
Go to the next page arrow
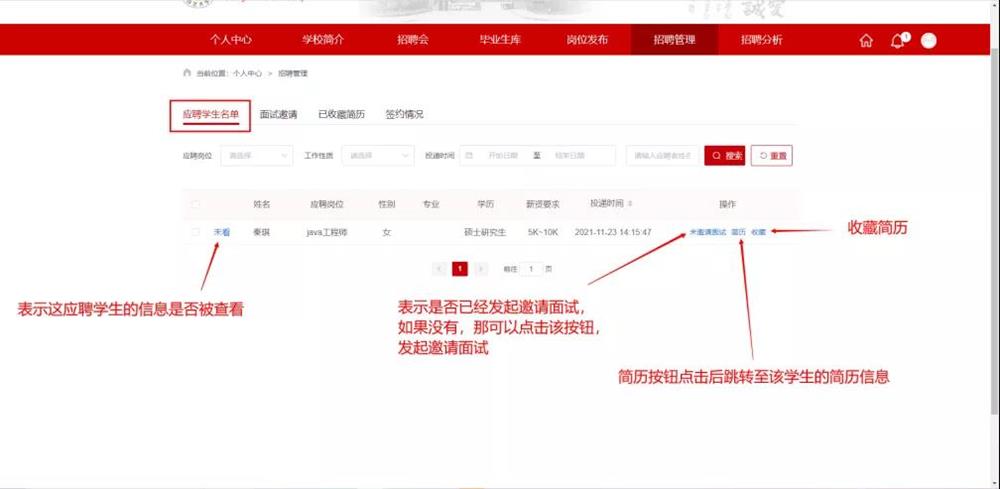pyautogui.click(x=481, y=269)
